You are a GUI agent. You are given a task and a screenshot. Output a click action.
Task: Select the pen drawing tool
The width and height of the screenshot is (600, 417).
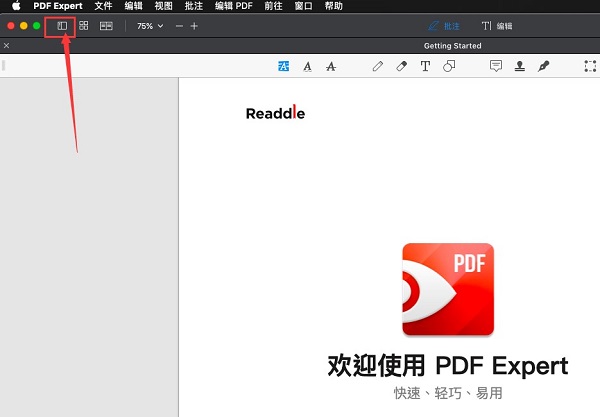click(378, 66)
